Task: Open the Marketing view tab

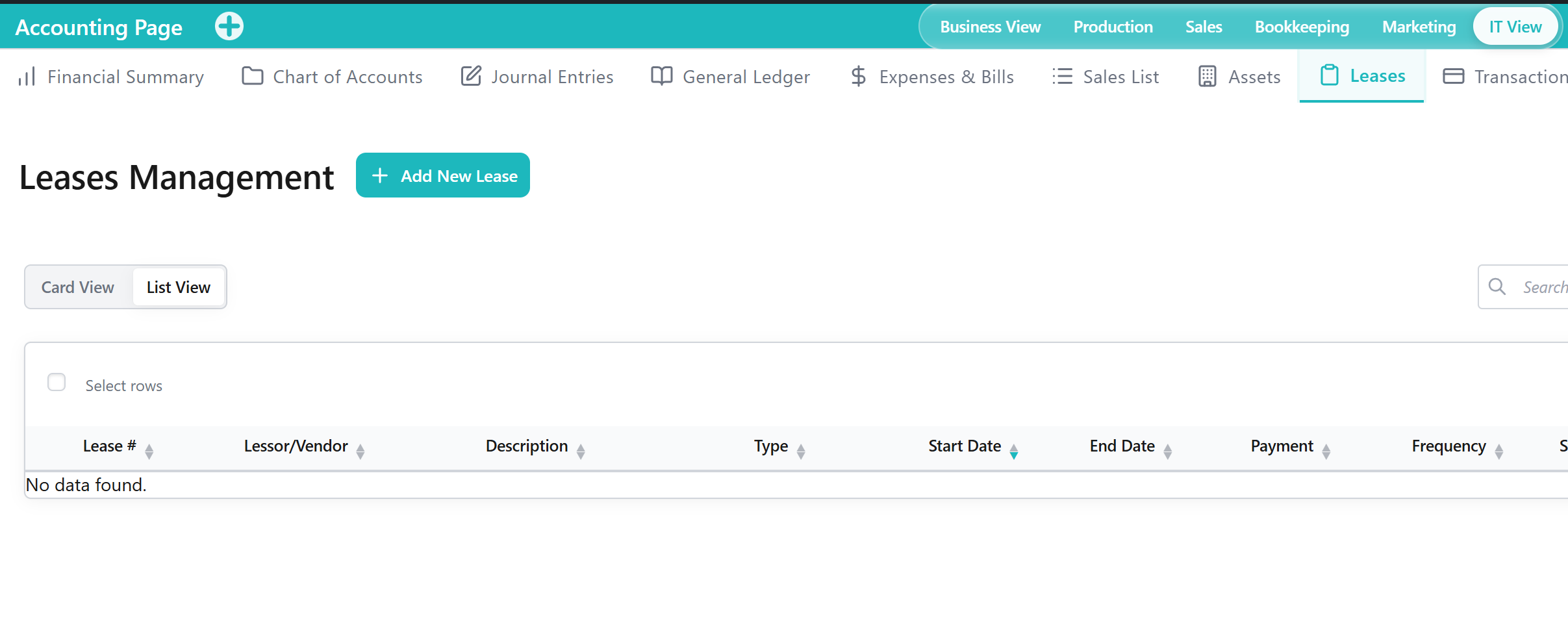Action: coord(1419,27)
